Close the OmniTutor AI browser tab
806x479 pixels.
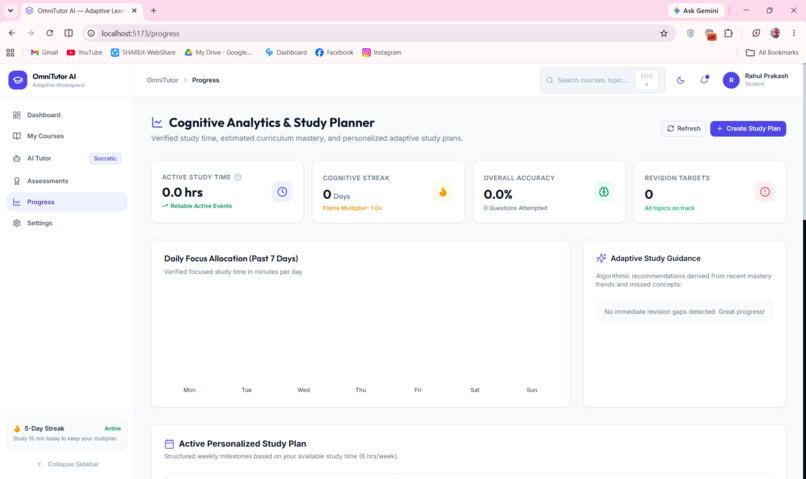point(134,11)
